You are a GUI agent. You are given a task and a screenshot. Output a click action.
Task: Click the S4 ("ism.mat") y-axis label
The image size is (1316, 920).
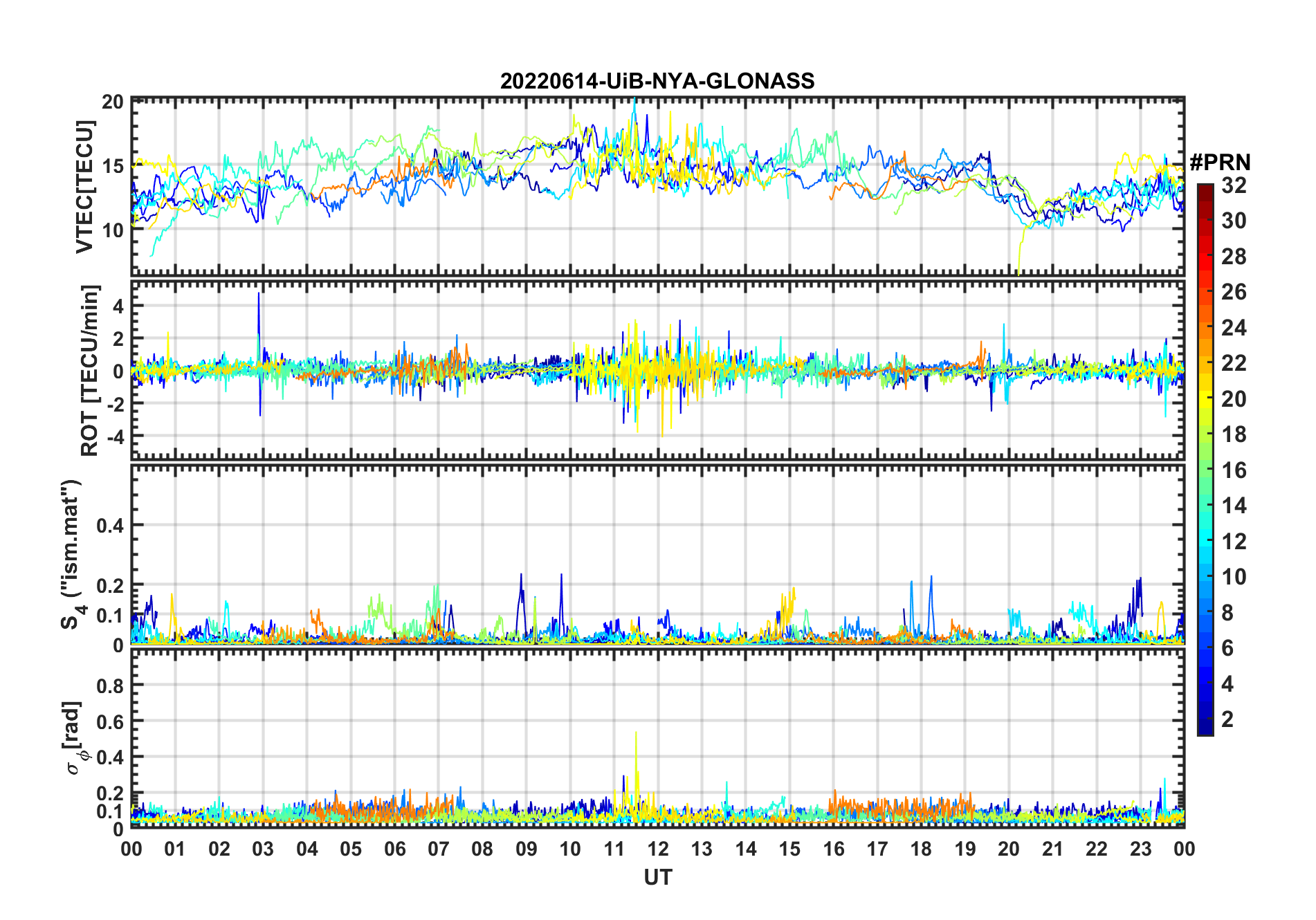tap(72, 555)
